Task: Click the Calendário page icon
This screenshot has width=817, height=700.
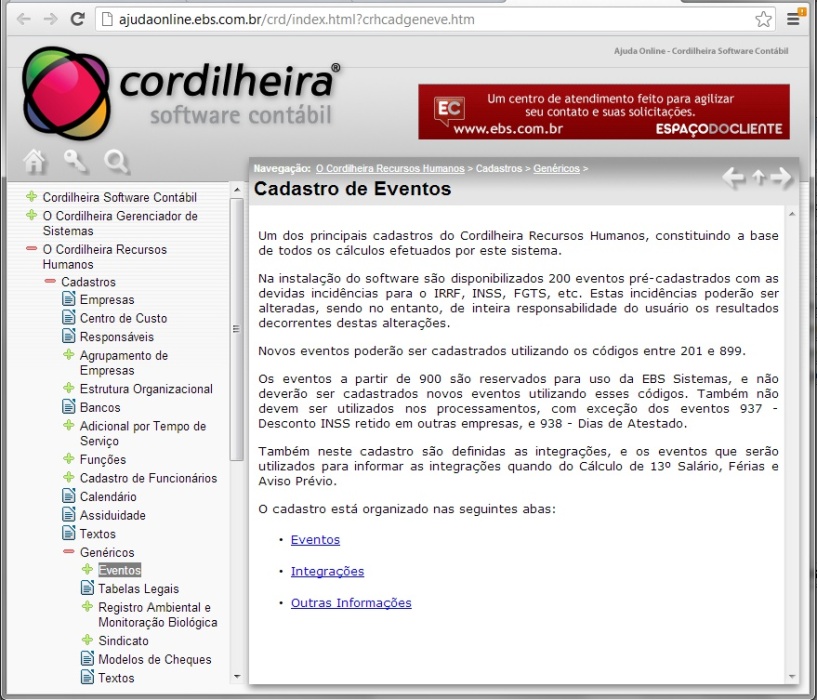Action: click(x=69, y=496)
